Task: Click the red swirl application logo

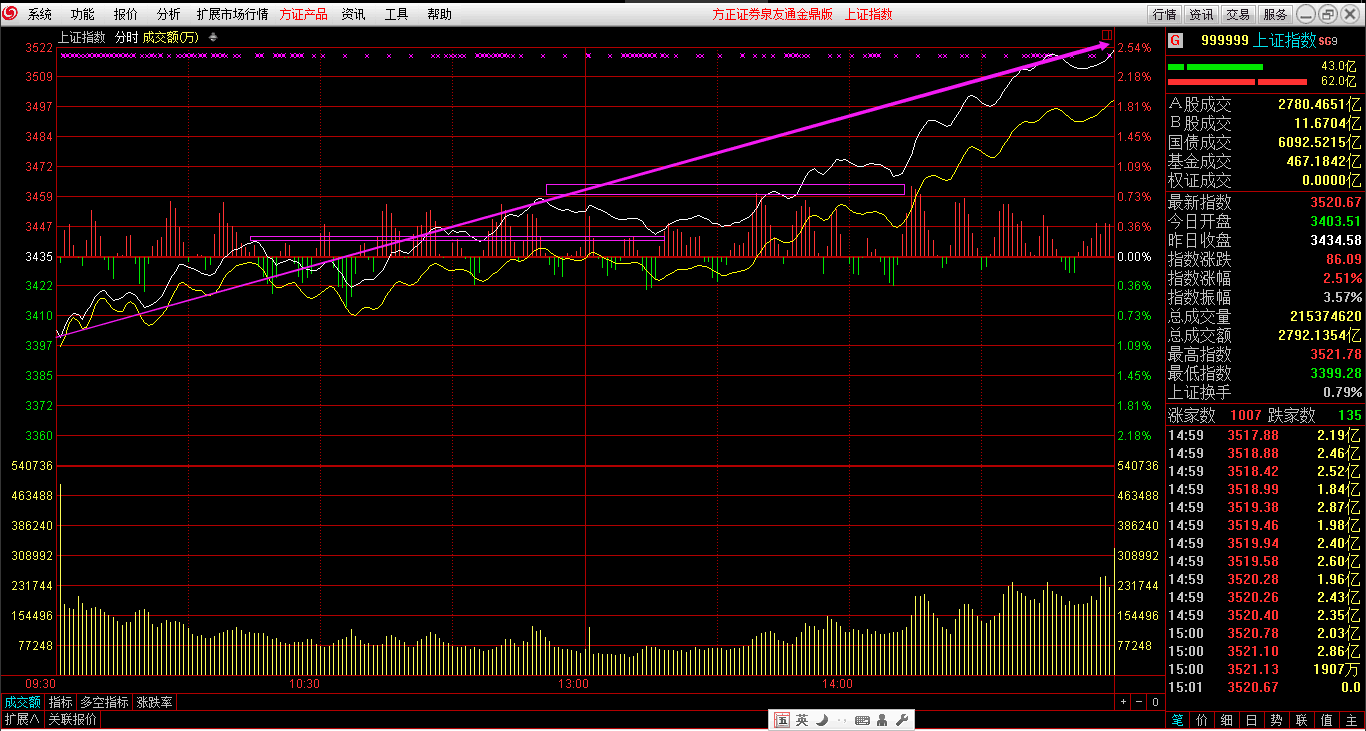Action: 11,14
